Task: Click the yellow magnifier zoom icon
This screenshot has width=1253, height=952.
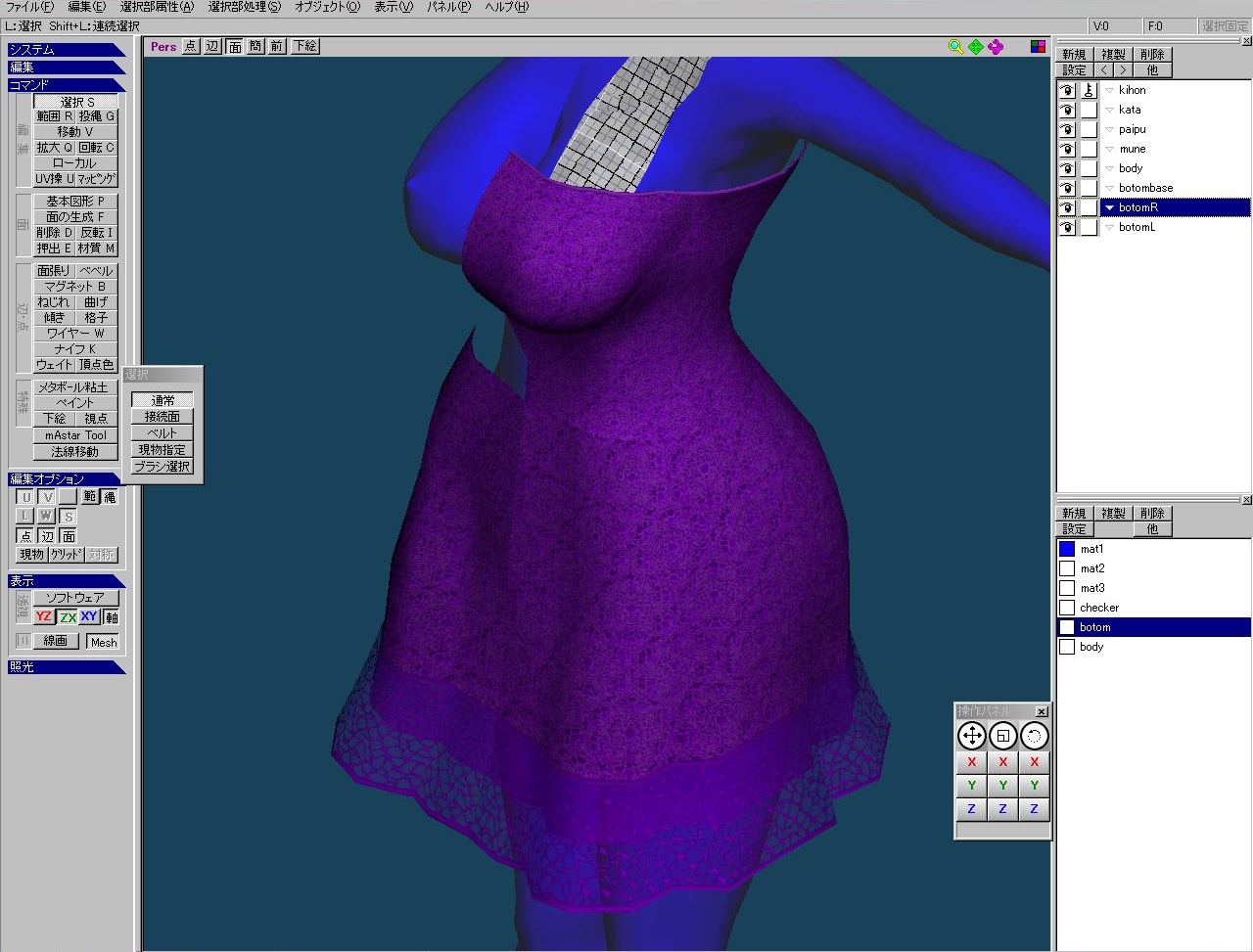Action: click(x=955, y=47)
